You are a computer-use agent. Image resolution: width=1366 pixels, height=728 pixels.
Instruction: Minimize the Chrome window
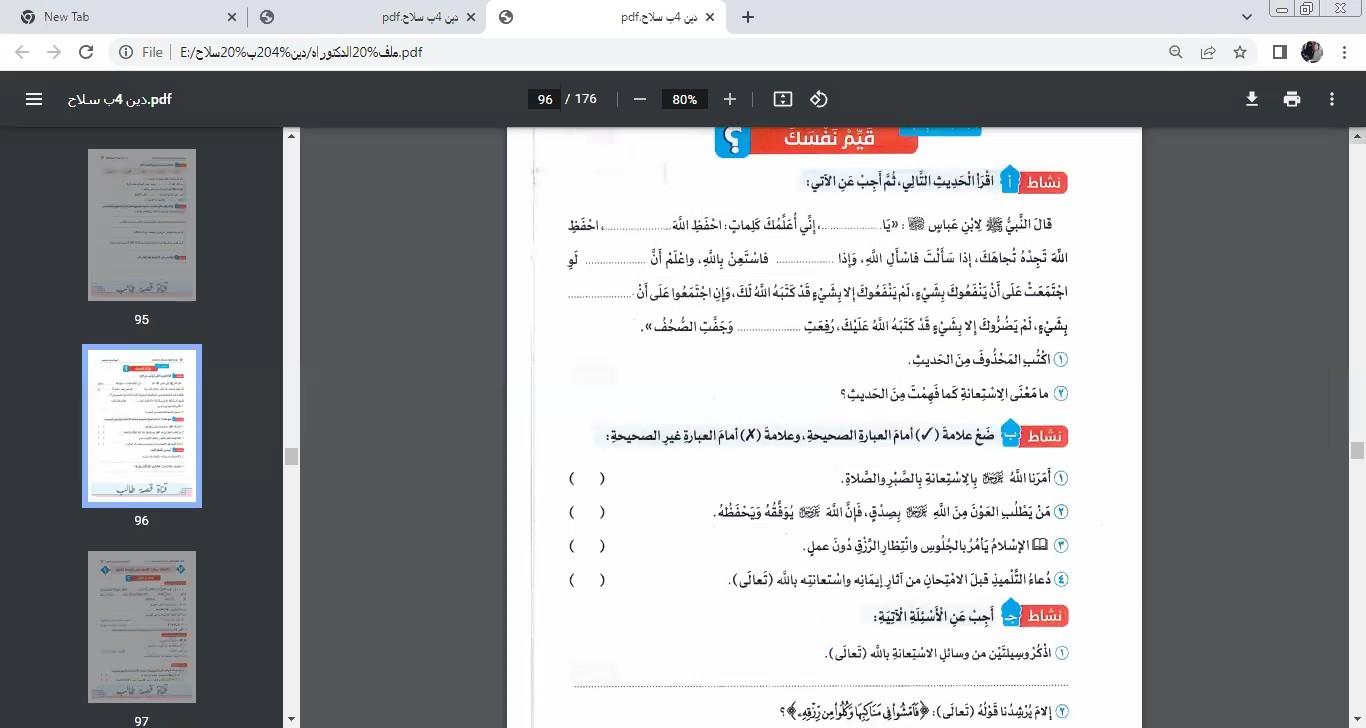click(1281, 9)
